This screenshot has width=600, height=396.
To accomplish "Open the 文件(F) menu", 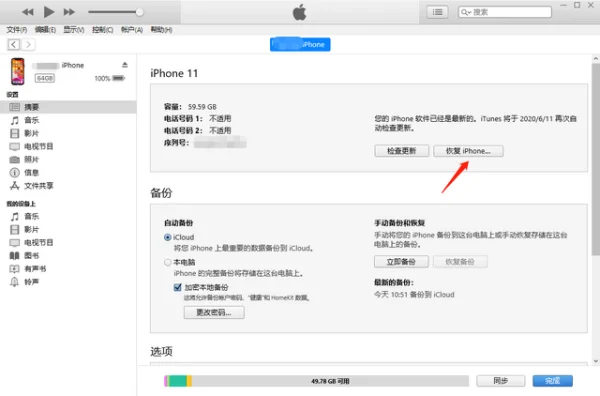I will pos(16,29).
